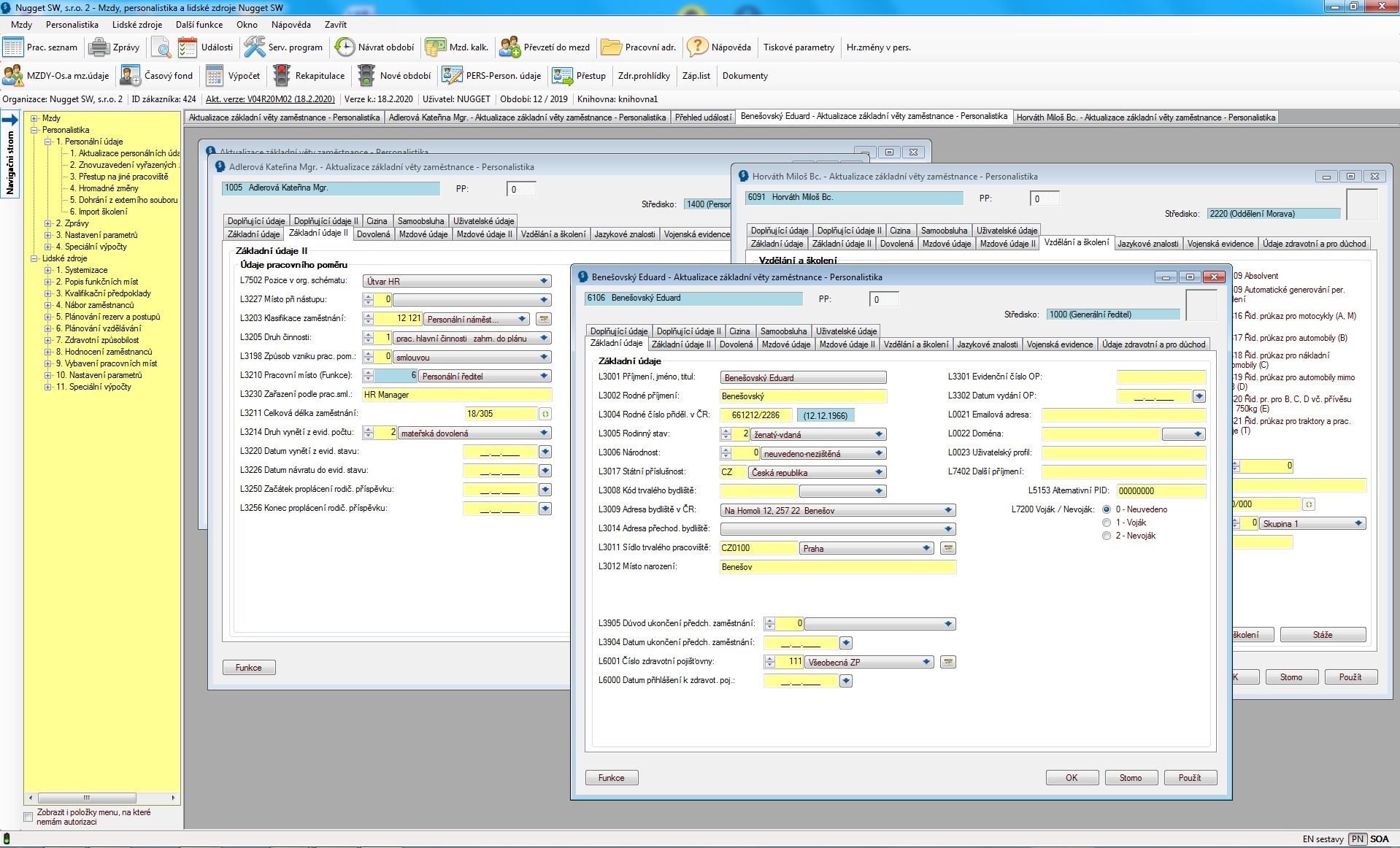Click the Zprávy printer icon

99,47
